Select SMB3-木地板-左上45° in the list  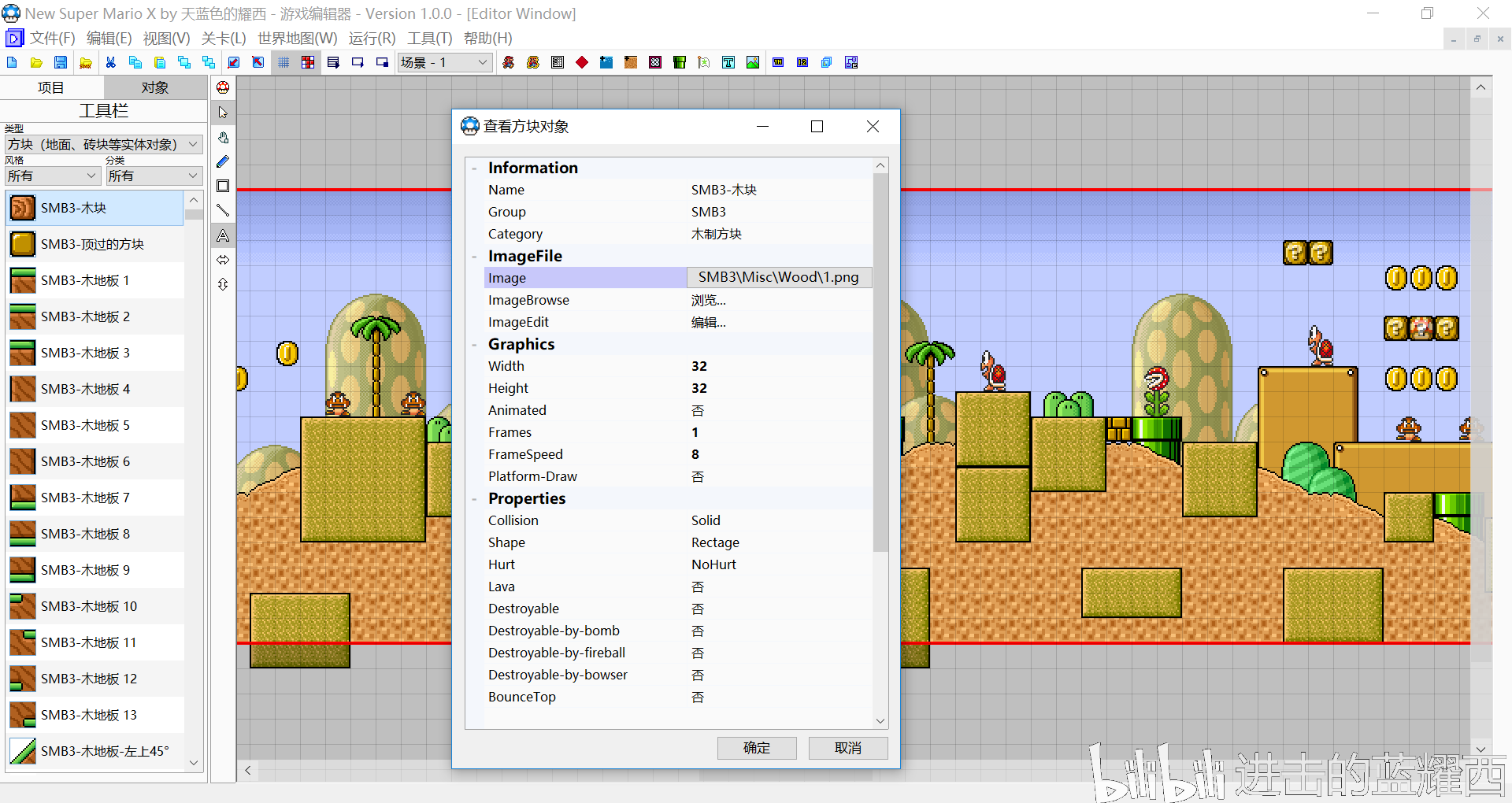95,751
